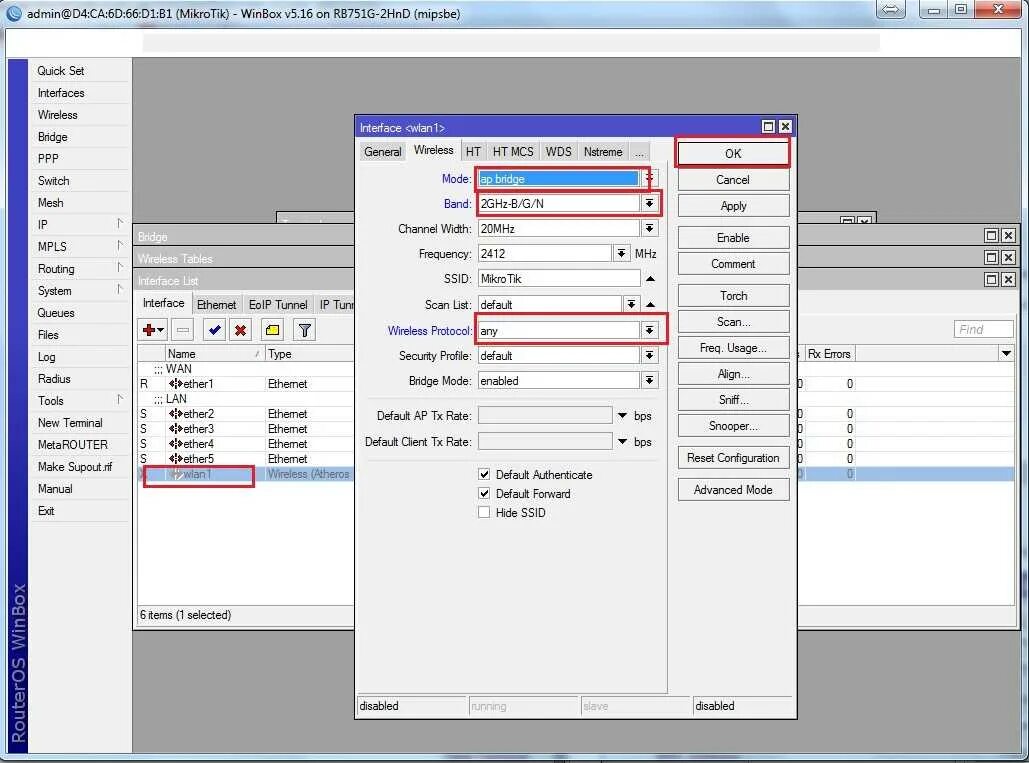Open the Wireless Protocol dropdown
The image size is (1029, 763).
tap(649, 330)
